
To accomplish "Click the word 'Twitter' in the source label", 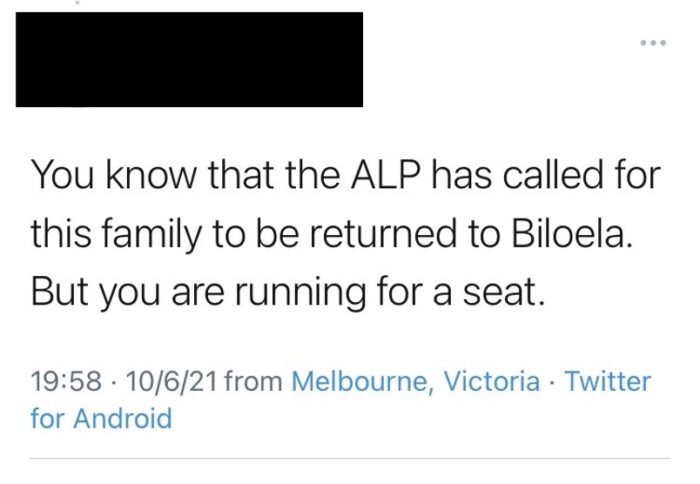I will point(608,381).
